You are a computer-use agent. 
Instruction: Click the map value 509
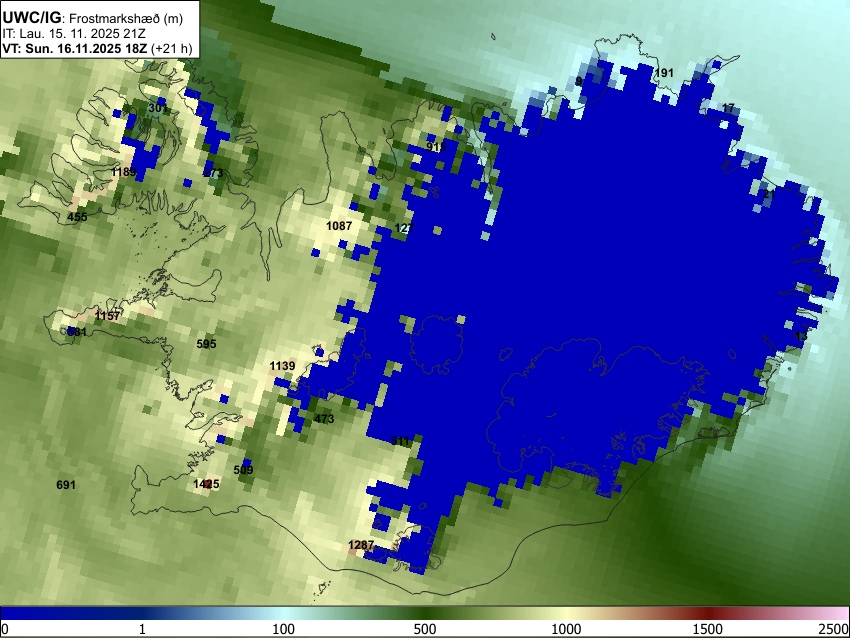point(243,469)
